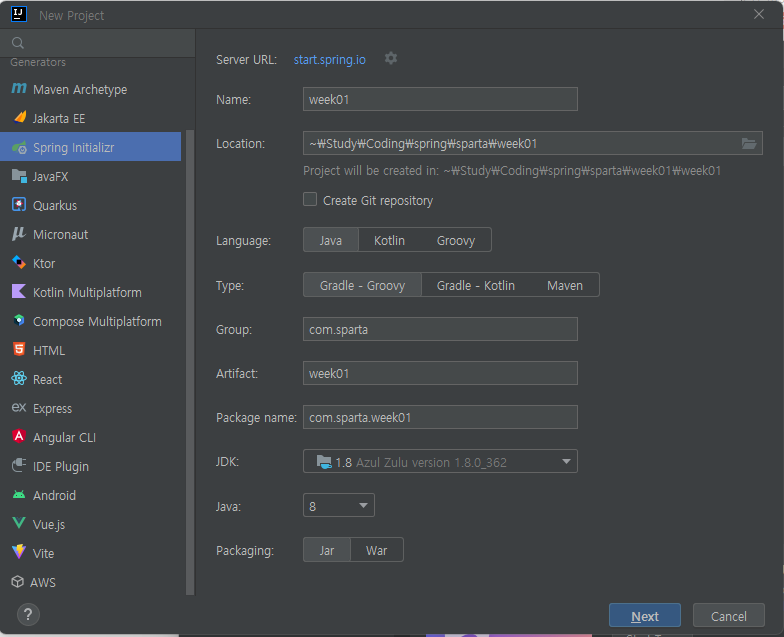Click into the Artifact field
Image resolution: width=784 pixels, height=637 pixels.
(x=440, y=374)
